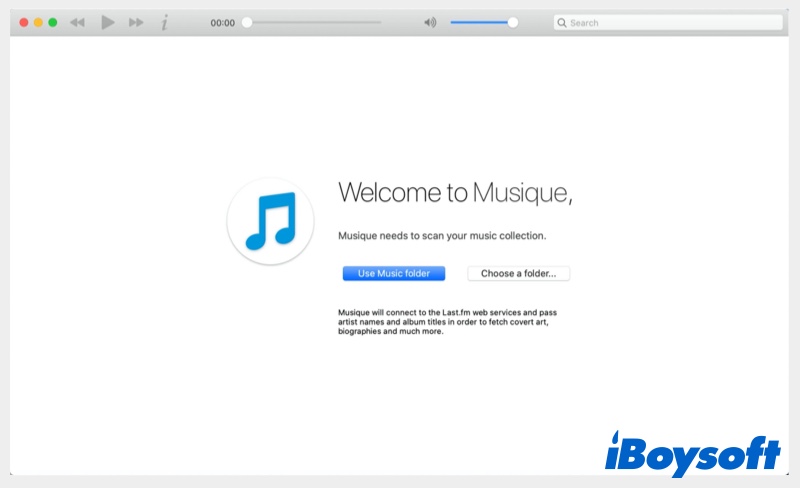The height and width of the screenshot is (488, 800).
Task: Mute audio with the speaker icon
Action: point(430,22)
